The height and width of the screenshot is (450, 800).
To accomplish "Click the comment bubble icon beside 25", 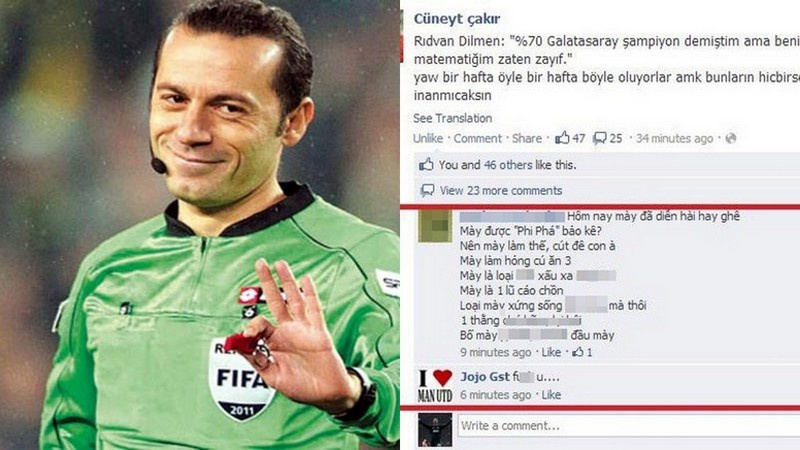I will click(x=599, y=138).
